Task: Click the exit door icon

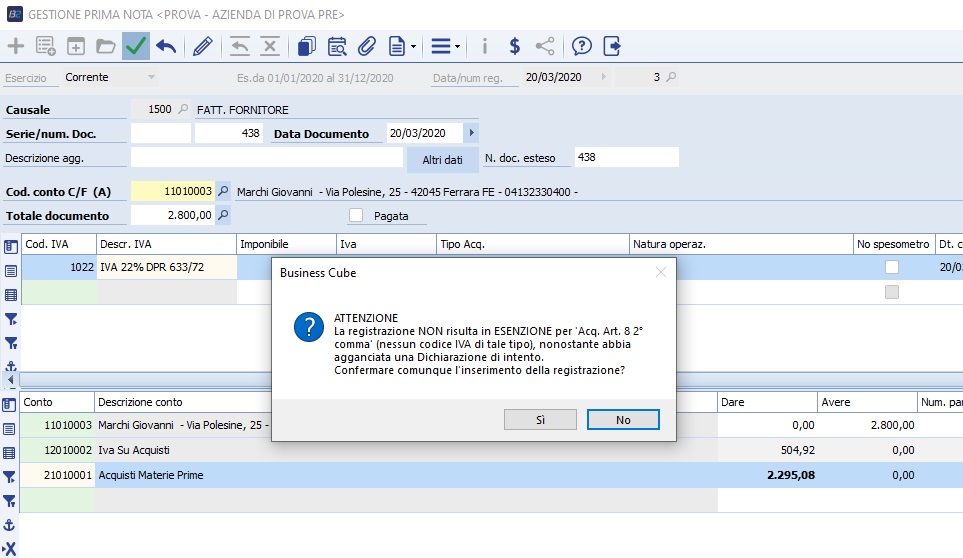Action: click(x=612, y=46)
